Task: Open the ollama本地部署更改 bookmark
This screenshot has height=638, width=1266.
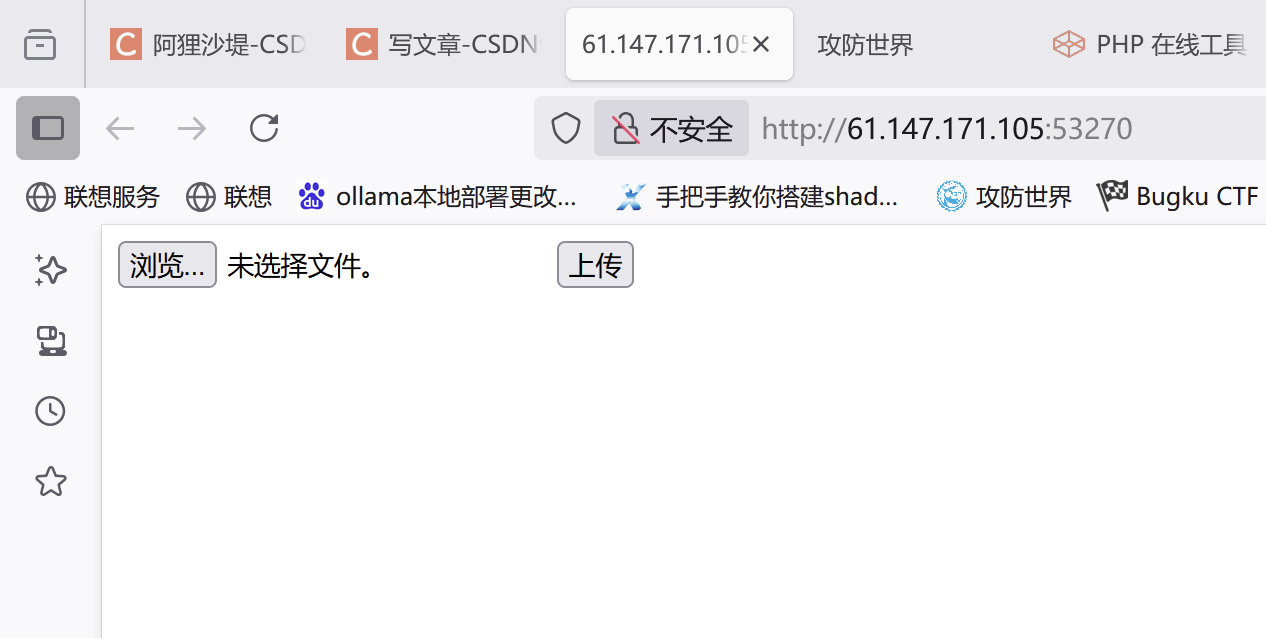Action: (x=439, y=197)
